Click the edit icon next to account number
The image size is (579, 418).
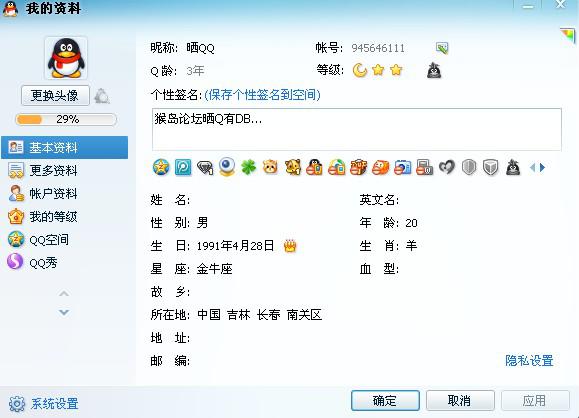[442, 48]
